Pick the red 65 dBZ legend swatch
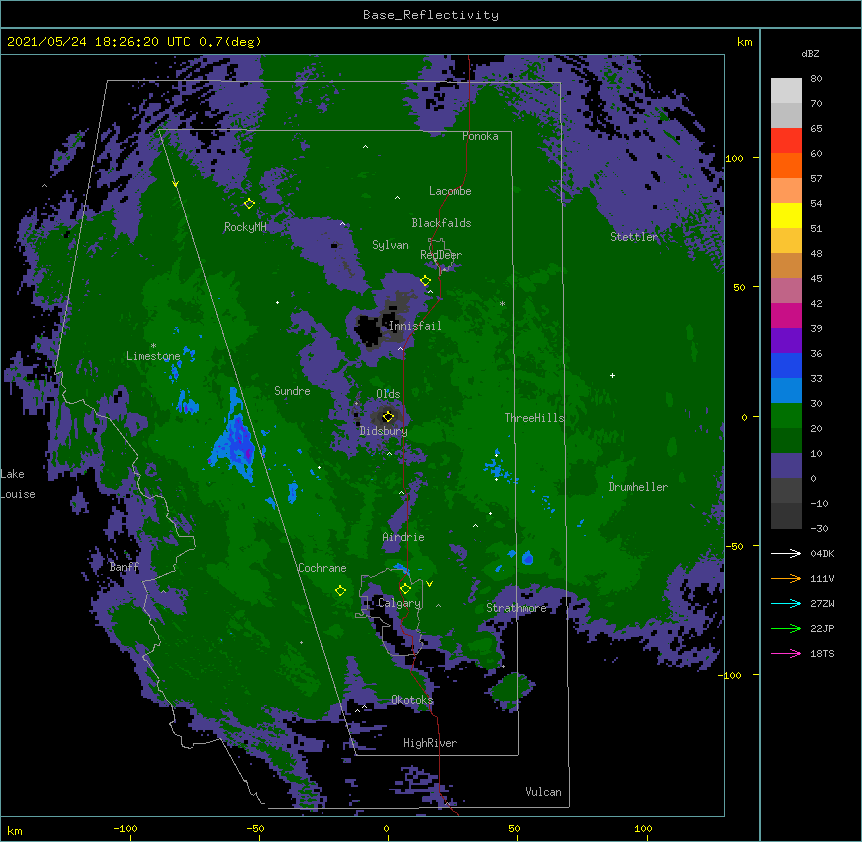This screenshot has width=862, height=842. pos(786,141)
